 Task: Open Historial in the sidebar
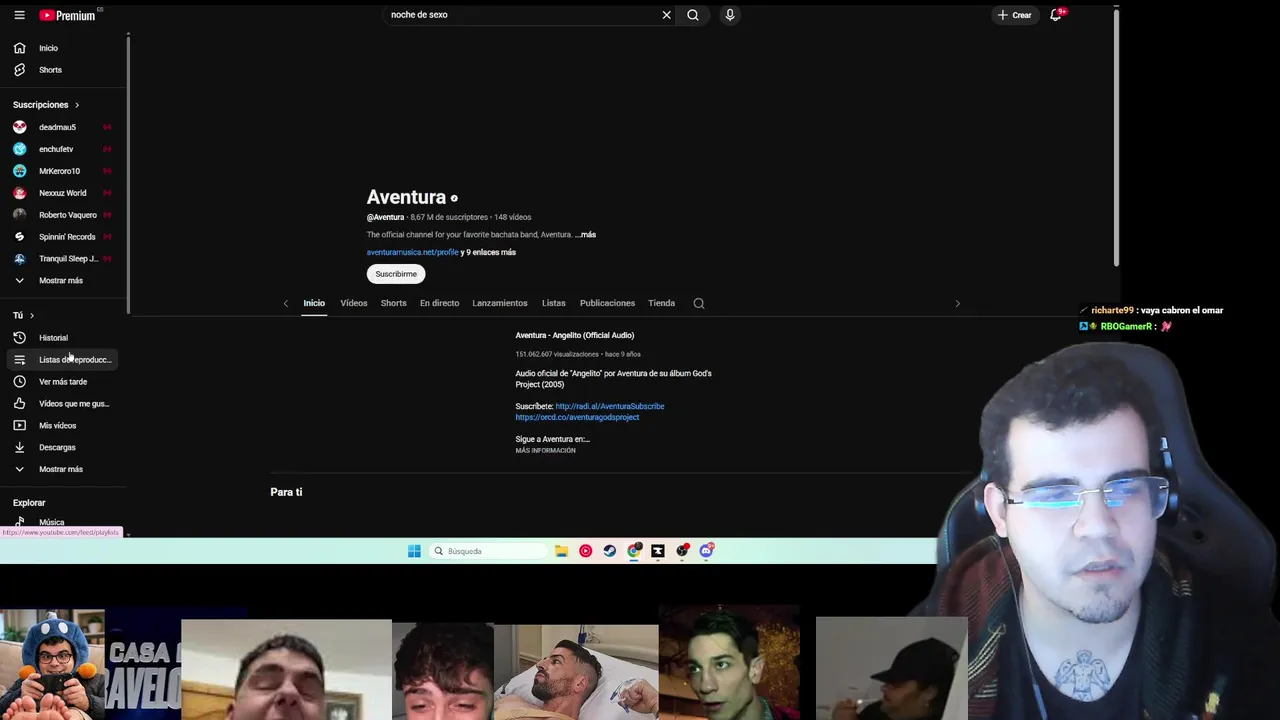(62, 338)
